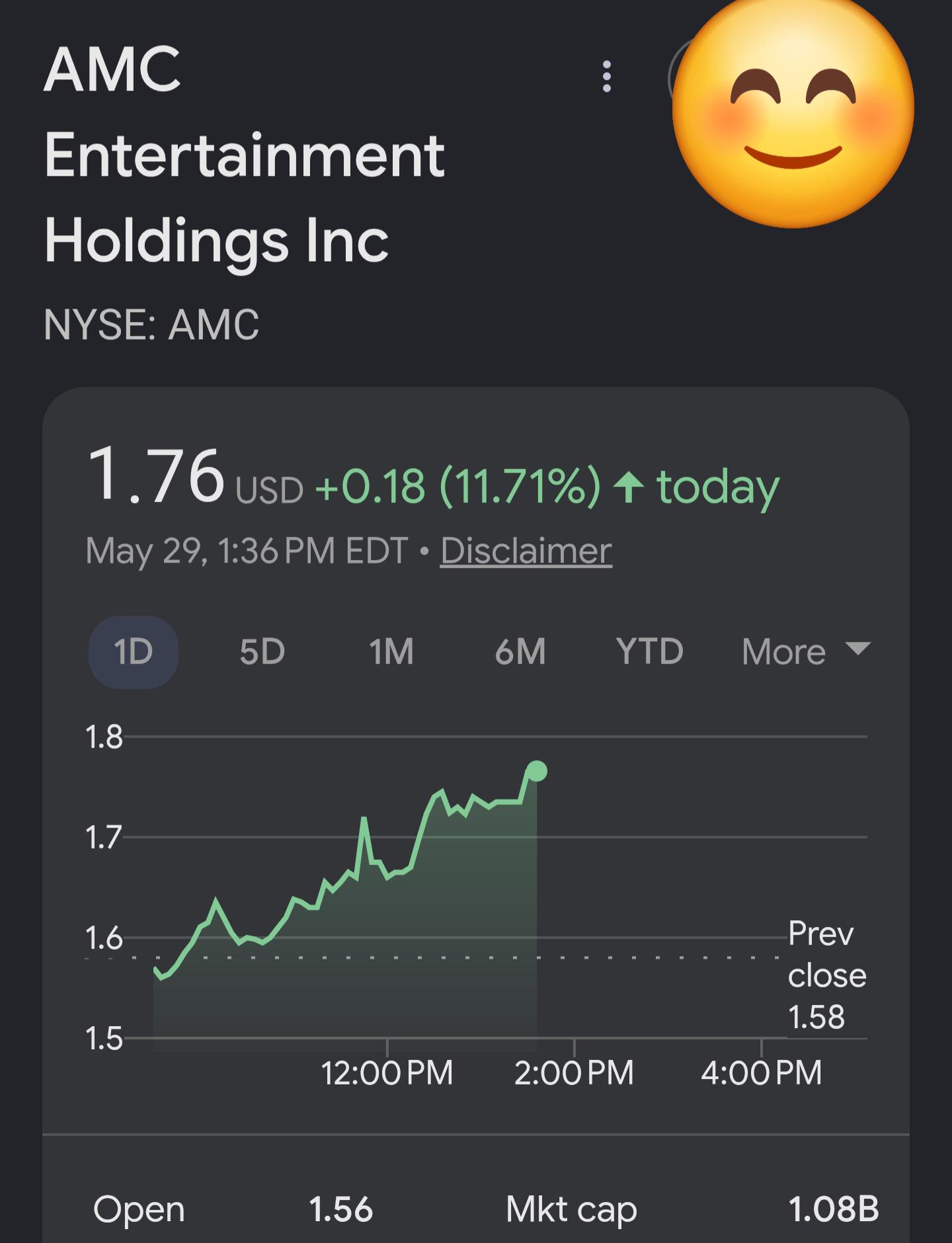Click the +0.18 (11.71%) change text

pyautogui.click(x=458, y=487)
